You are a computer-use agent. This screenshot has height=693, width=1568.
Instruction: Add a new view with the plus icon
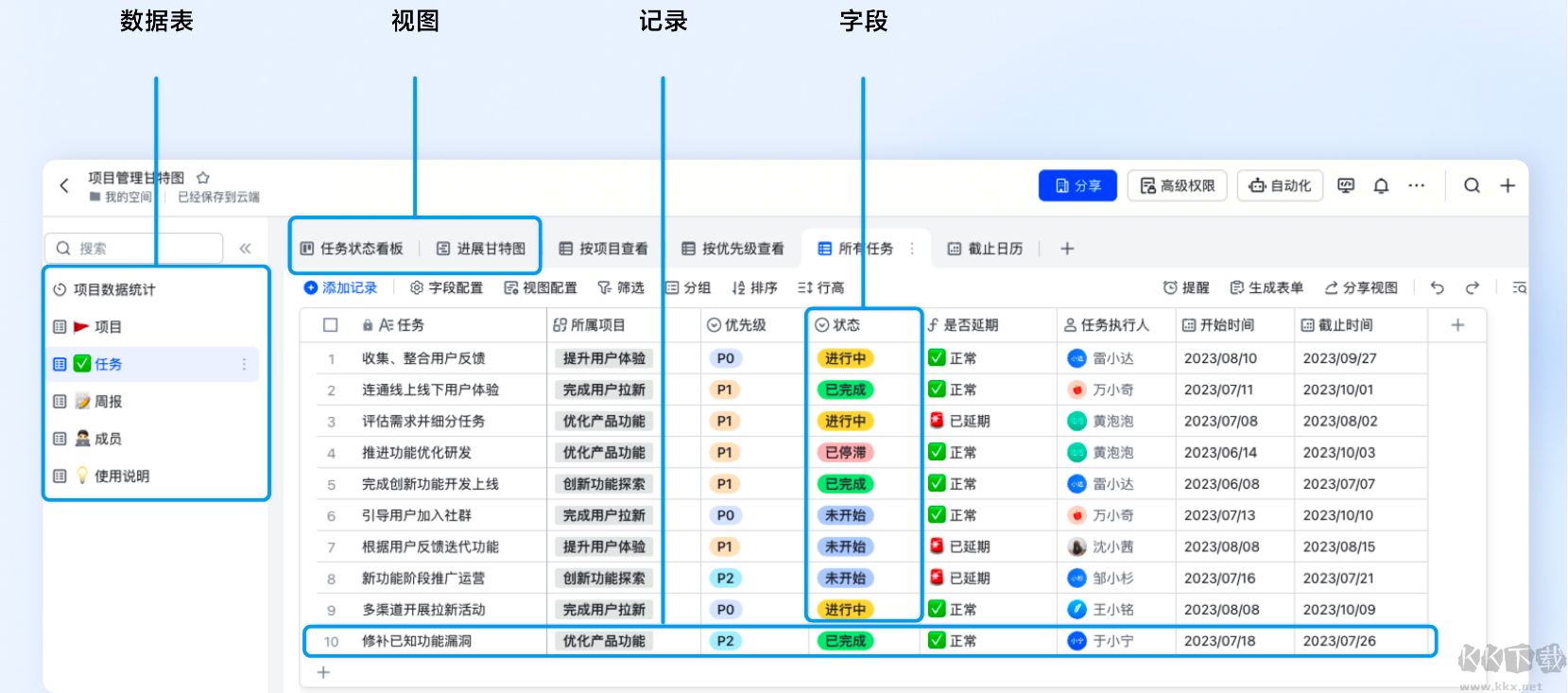[x=1067, y=249]
